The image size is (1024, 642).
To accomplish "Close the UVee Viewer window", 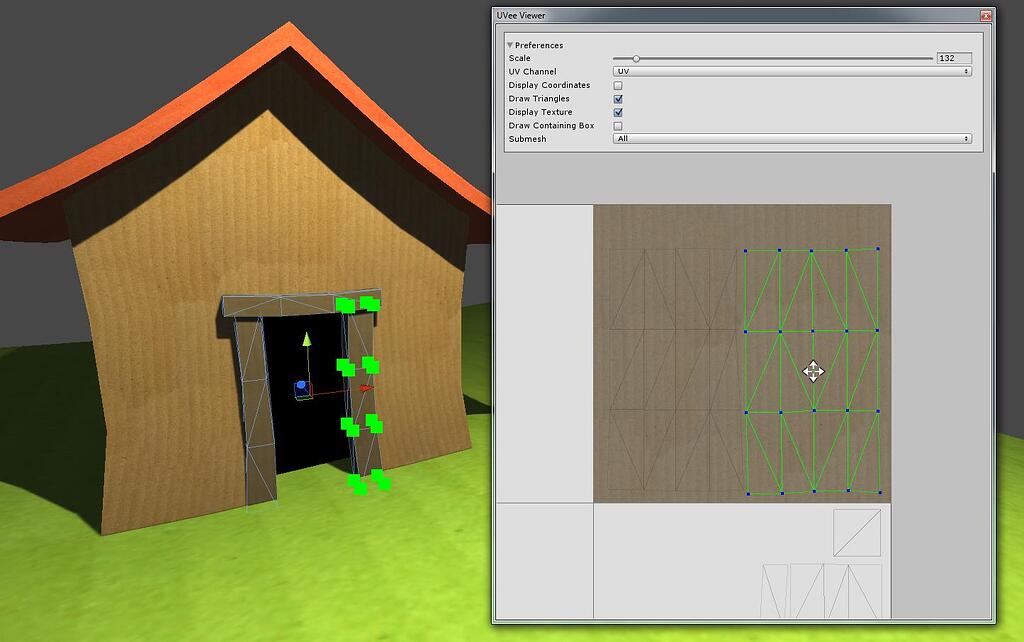I will (x=985, y=15).
